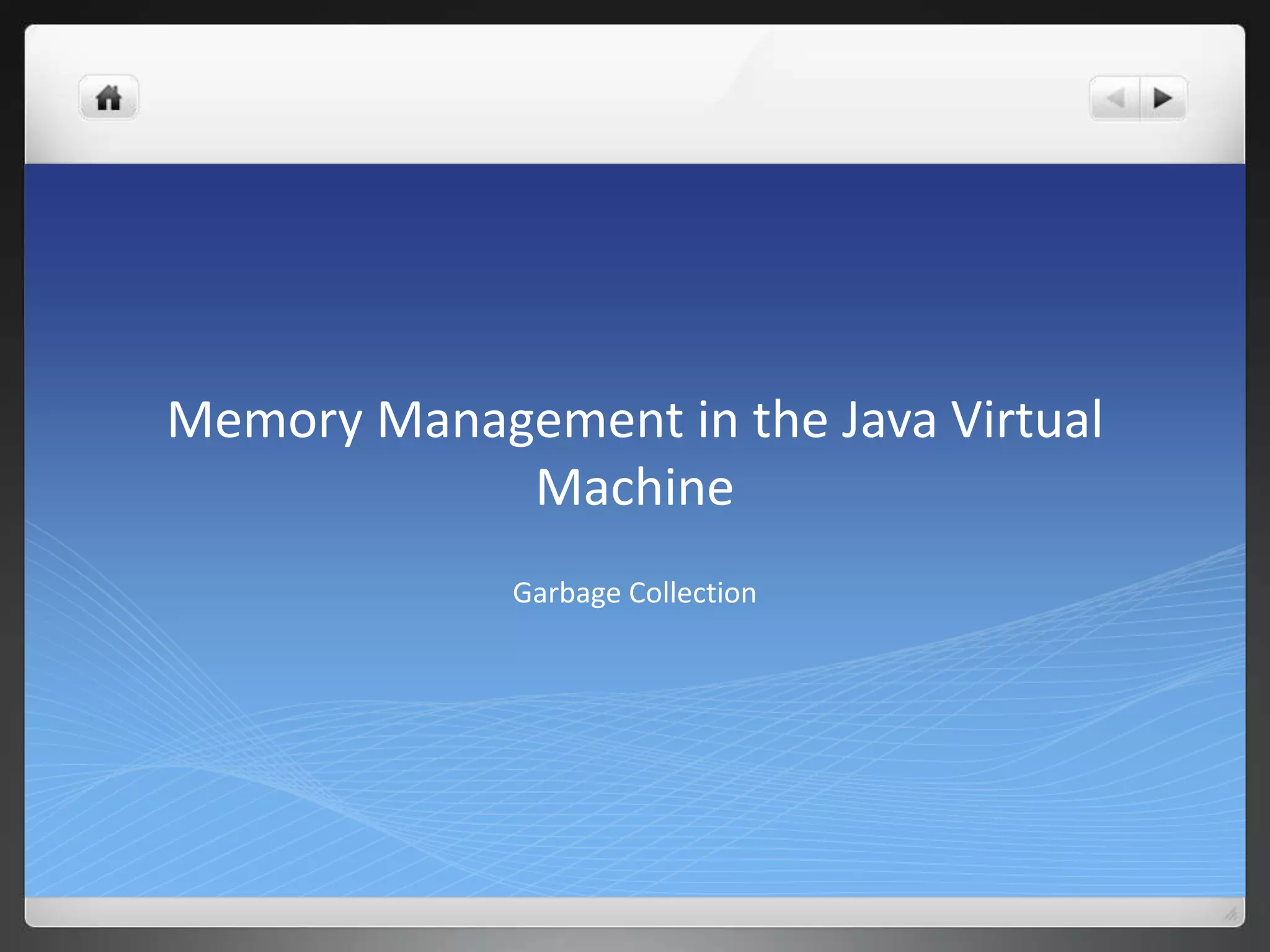Click the word "the" in the title
The width and height of the screenshot is (1270, 952).
tap(790, 420)
